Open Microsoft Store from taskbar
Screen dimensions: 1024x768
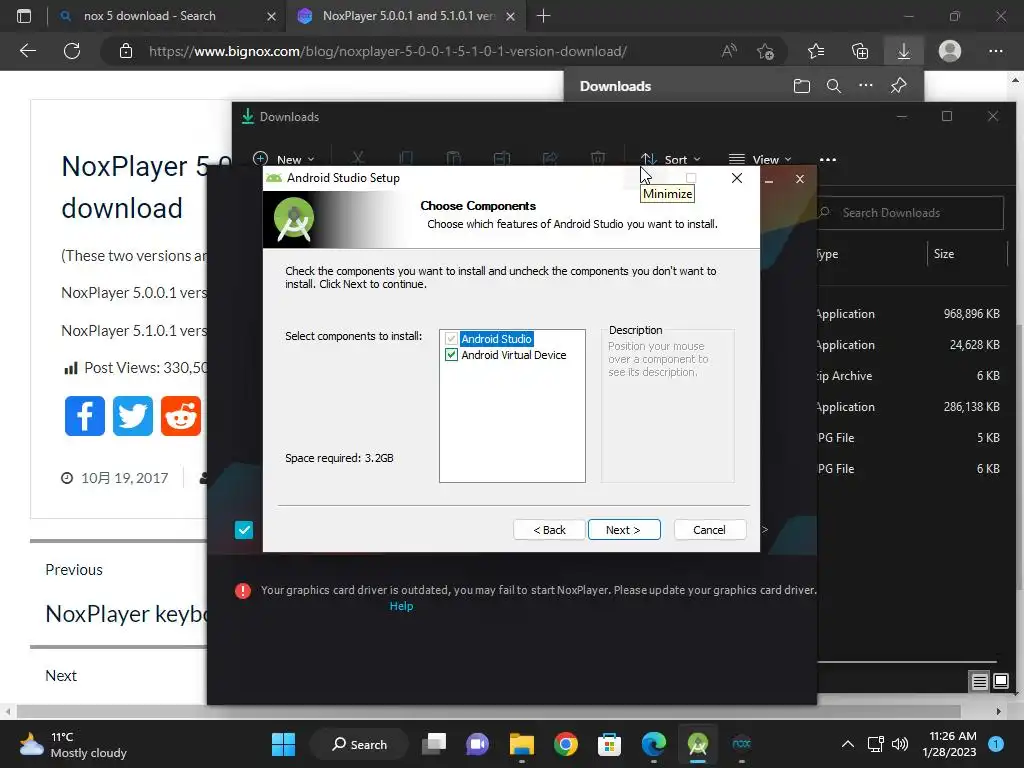point(609,744)
